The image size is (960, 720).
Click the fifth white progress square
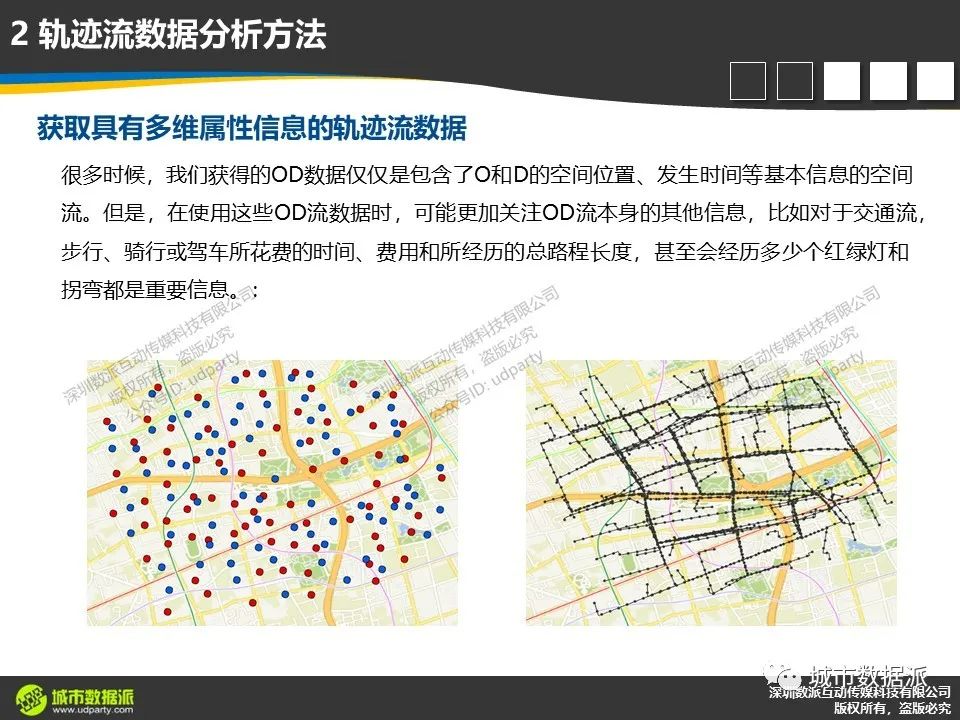click(935, 81)
